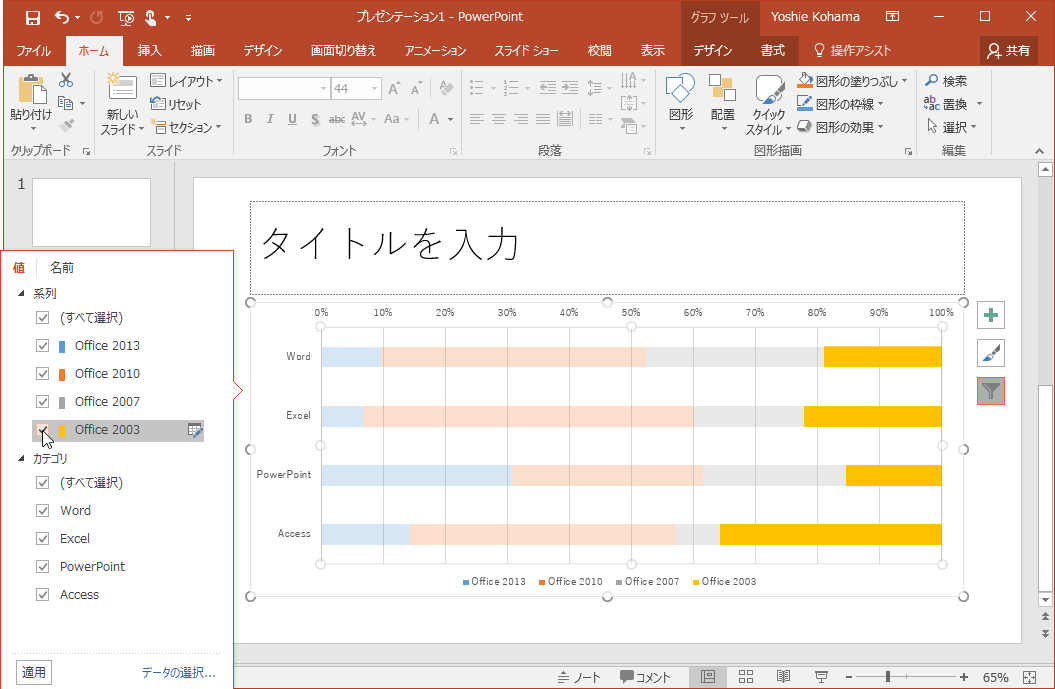The width and height of the screenshot is (1055, 689).
Task: Center text alignment icon
Action: pos(499,119)
